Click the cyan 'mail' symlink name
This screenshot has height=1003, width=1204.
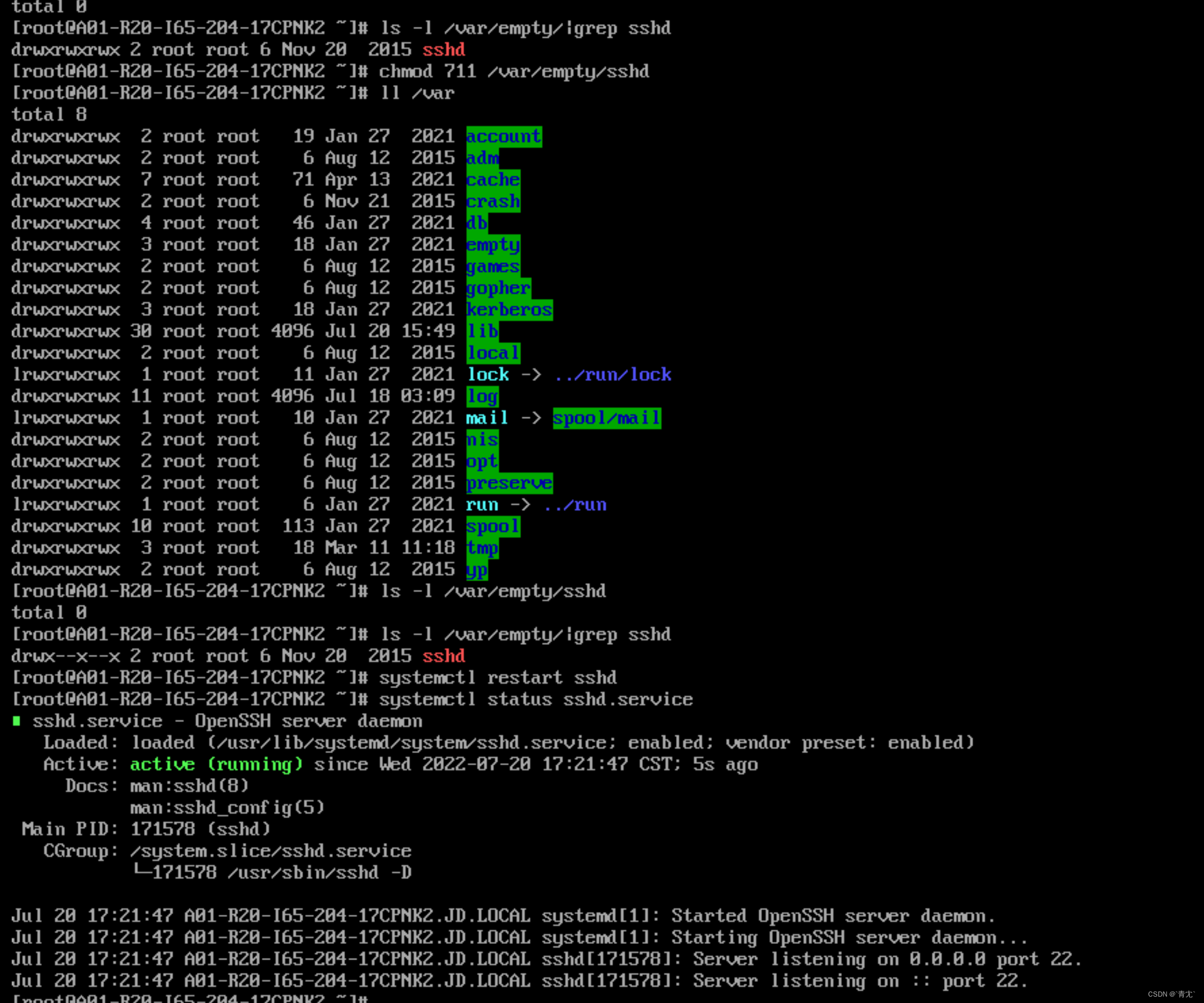point(487,418)
